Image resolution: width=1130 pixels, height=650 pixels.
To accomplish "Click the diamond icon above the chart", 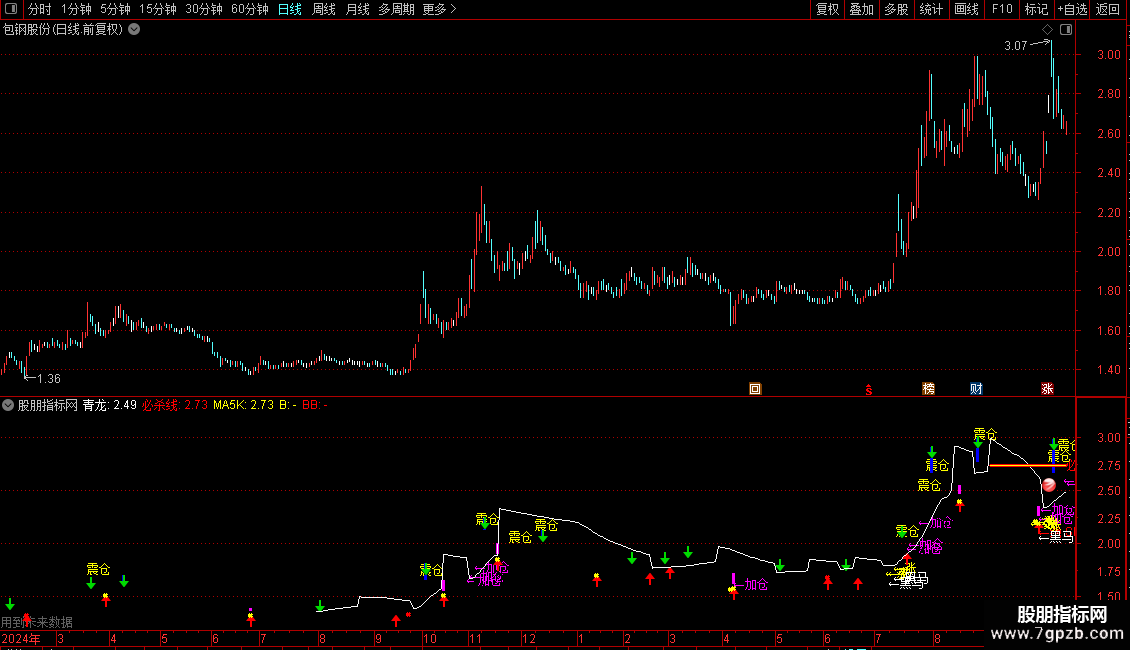I will click(1048, 30).
